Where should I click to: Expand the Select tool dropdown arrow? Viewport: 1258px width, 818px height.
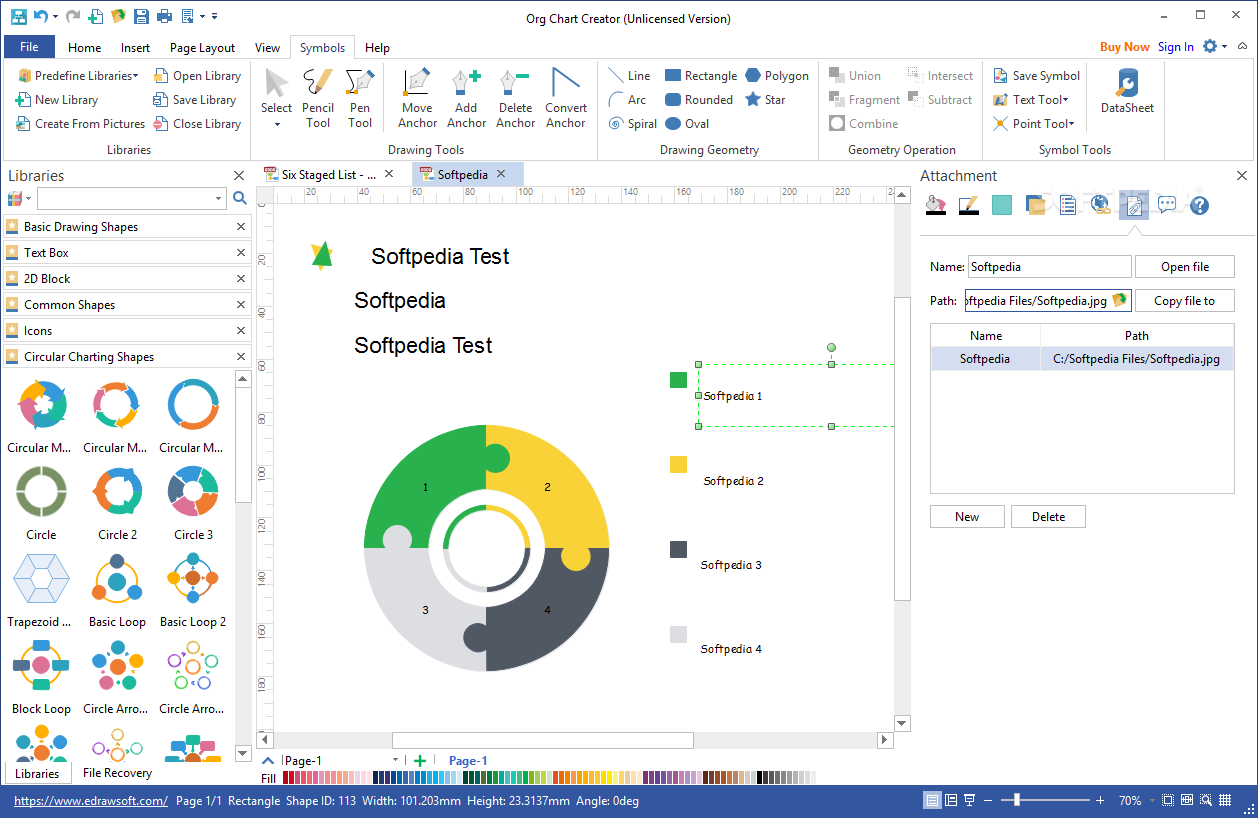point(277,125)
